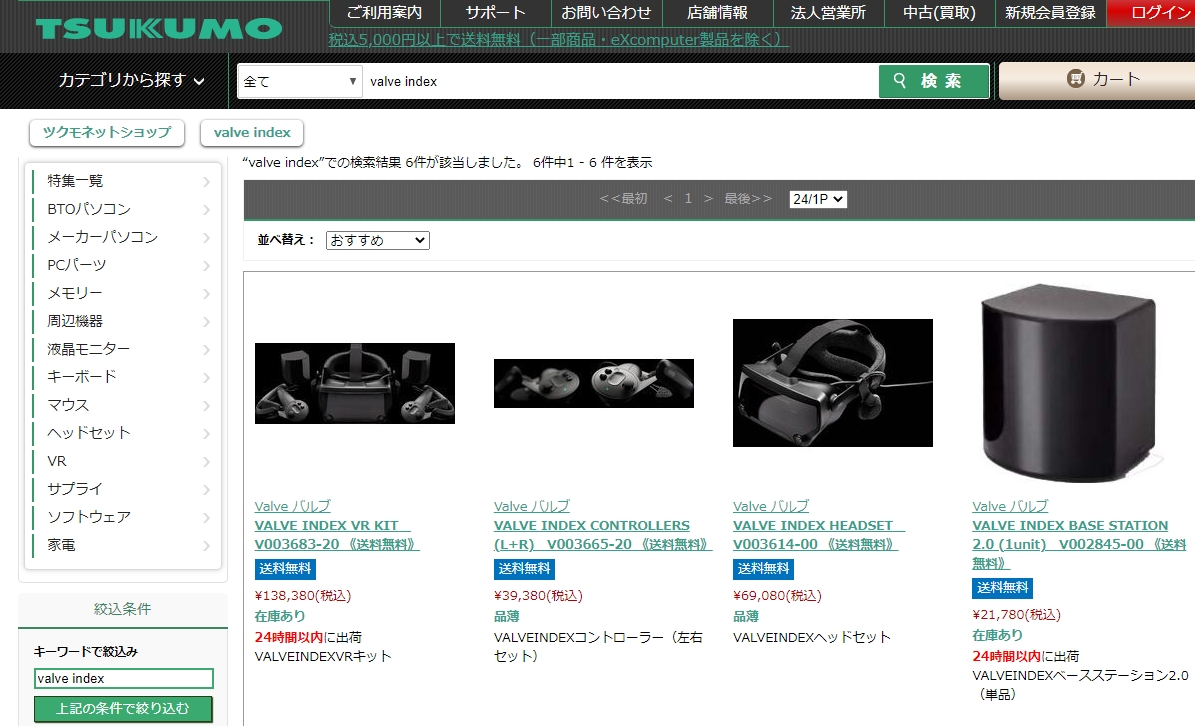
Task: Click the main search text field
Action: tap(620, 82)
